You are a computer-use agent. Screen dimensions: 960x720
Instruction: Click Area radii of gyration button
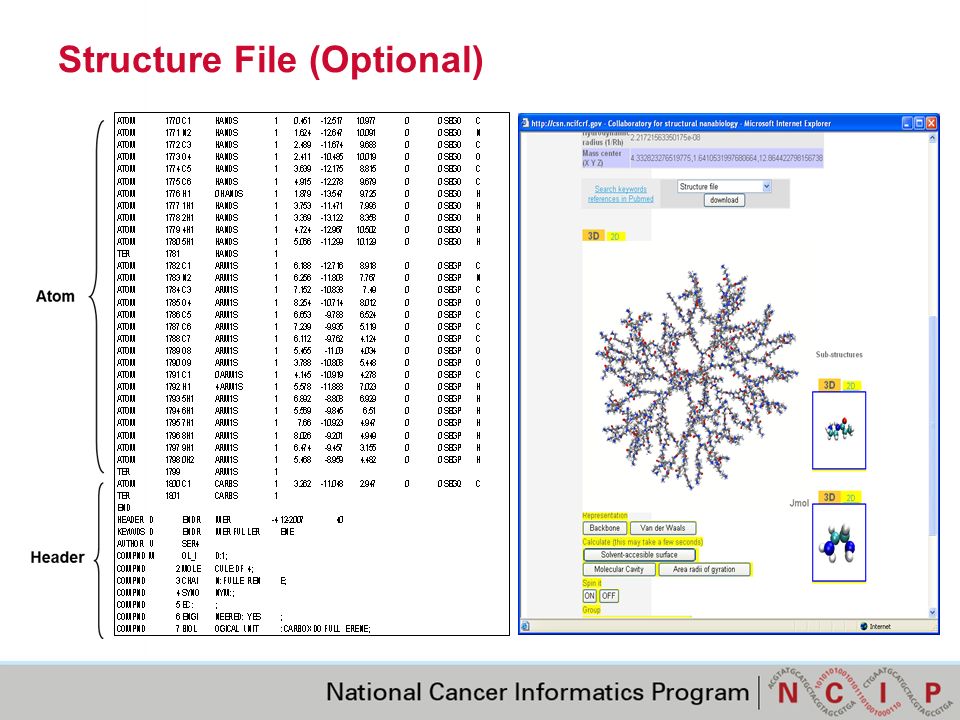coord(704,569)
